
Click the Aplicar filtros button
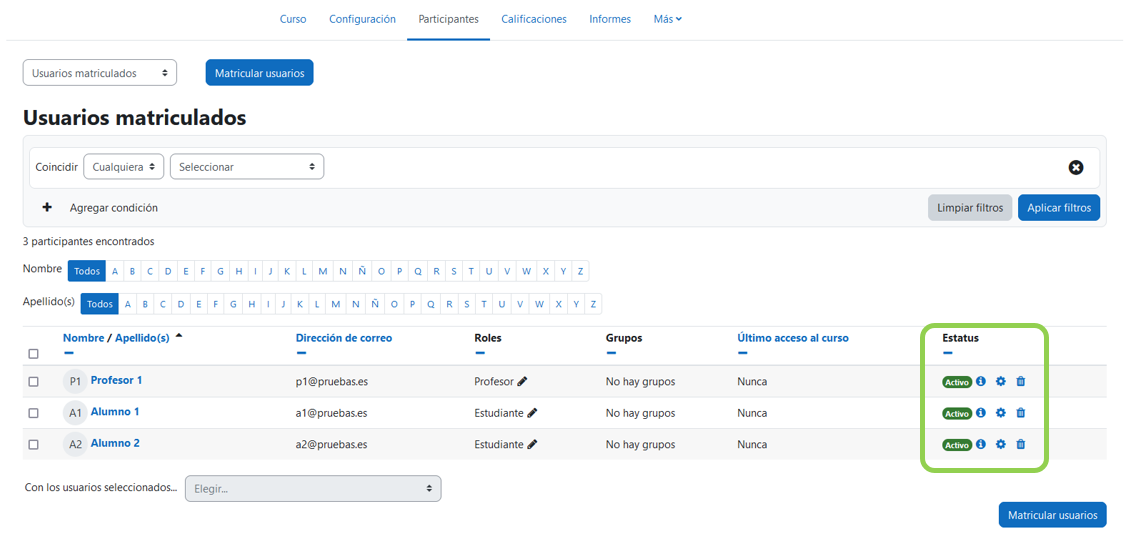pyautogui.click(x=1058, y=208)
